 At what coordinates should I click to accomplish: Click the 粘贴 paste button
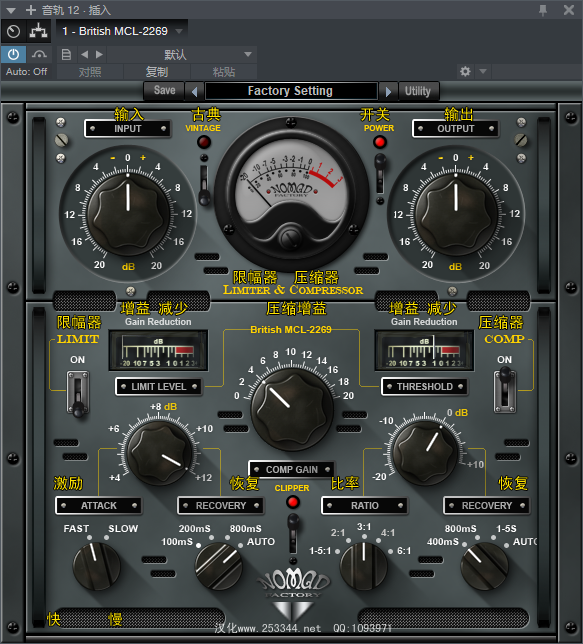[224, 72]
